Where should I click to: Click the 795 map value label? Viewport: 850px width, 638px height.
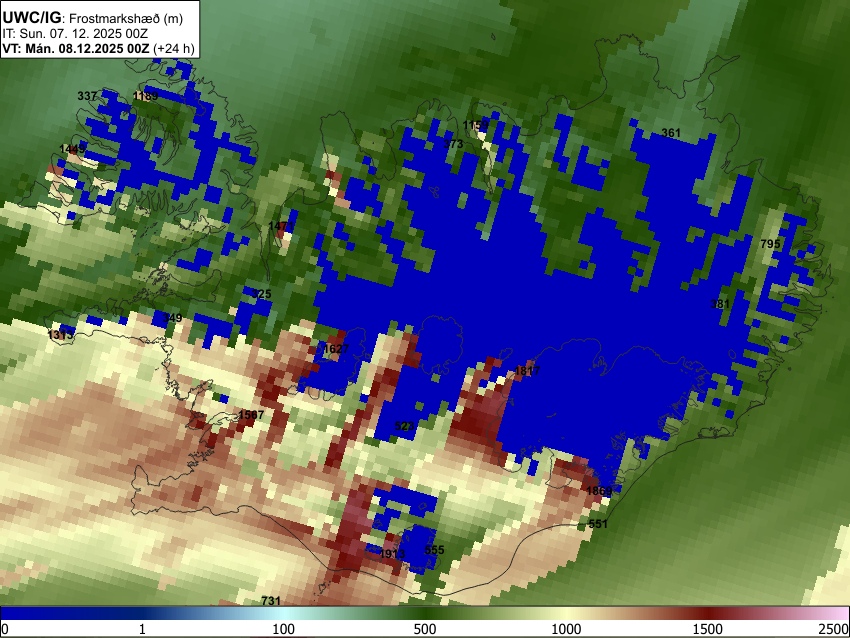(x=770, y=244)
